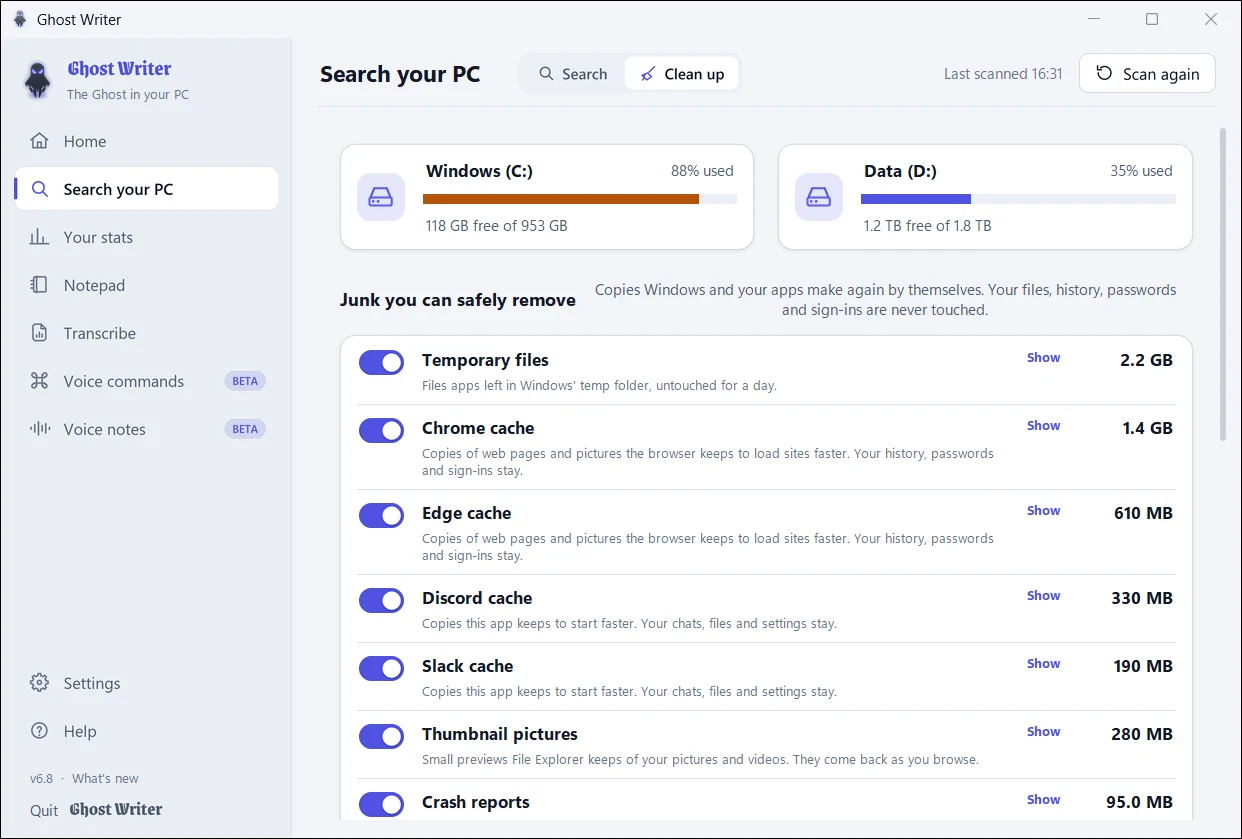Click the 88% used label
Viewport: 1242px width, 839px height.
coord(702,171)
